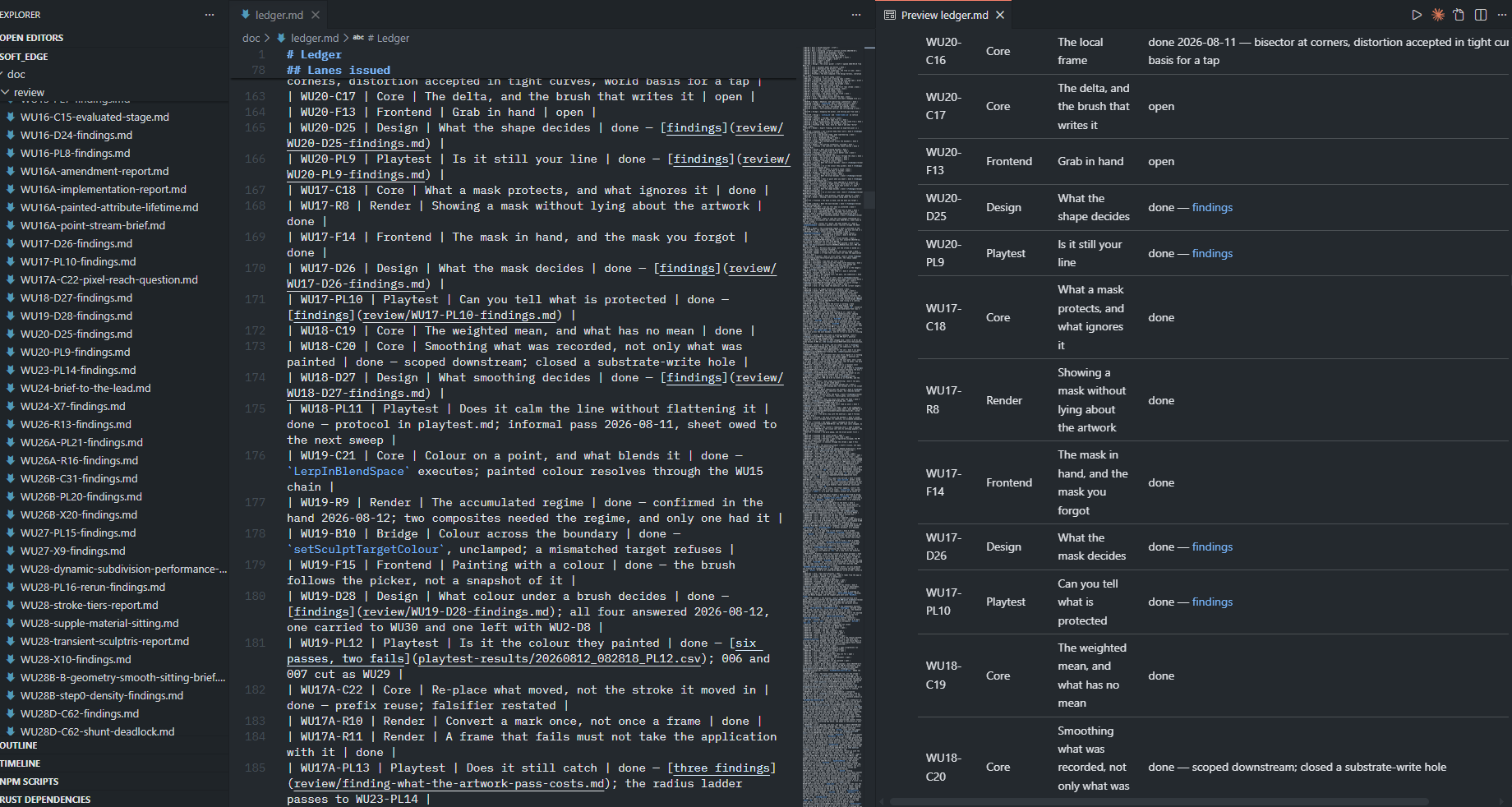Open WU19-D28-findings.md file
Image resolution: width=1512 pixels, height=807 pixels.
pyautogui.click(x=76, y=316)
